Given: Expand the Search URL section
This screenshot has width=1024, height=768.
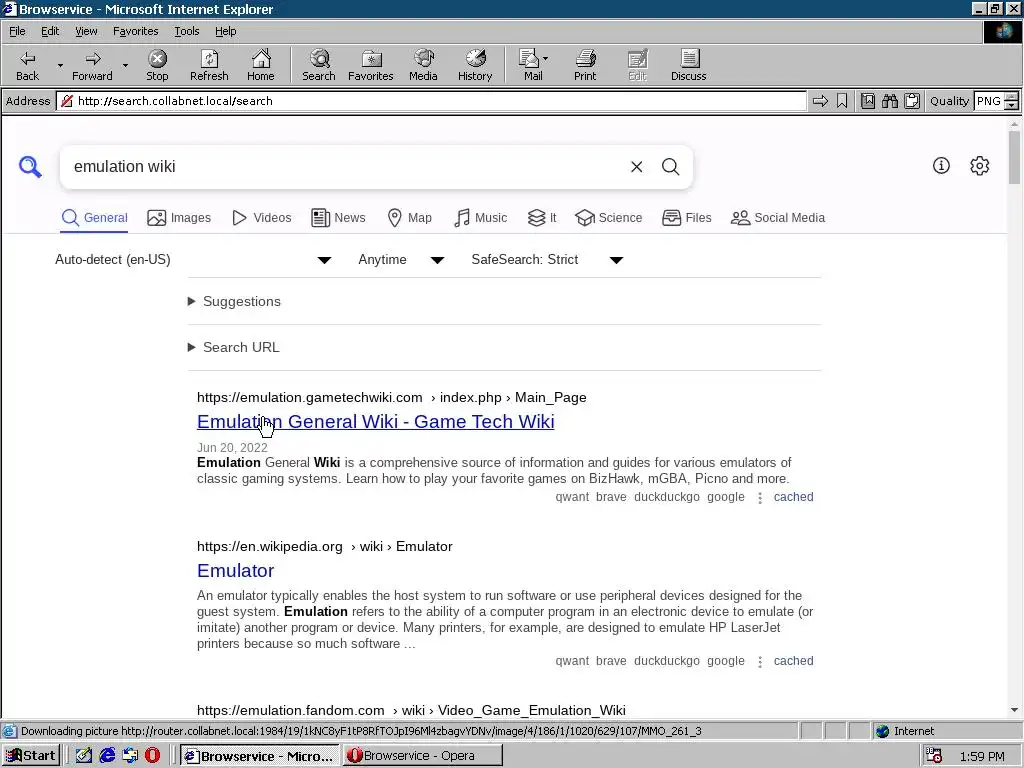Looking at the screenshot, I should [x=234, y=347].
